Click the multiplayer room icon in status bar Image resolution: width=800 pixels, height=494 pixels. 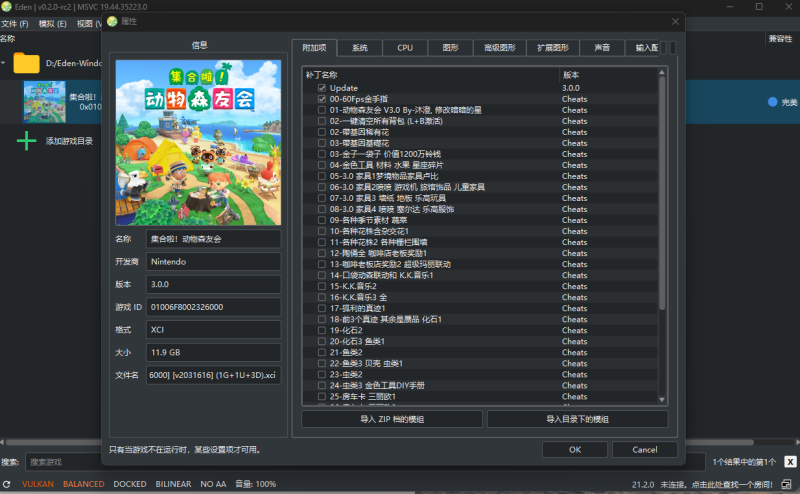coord(786,484)
